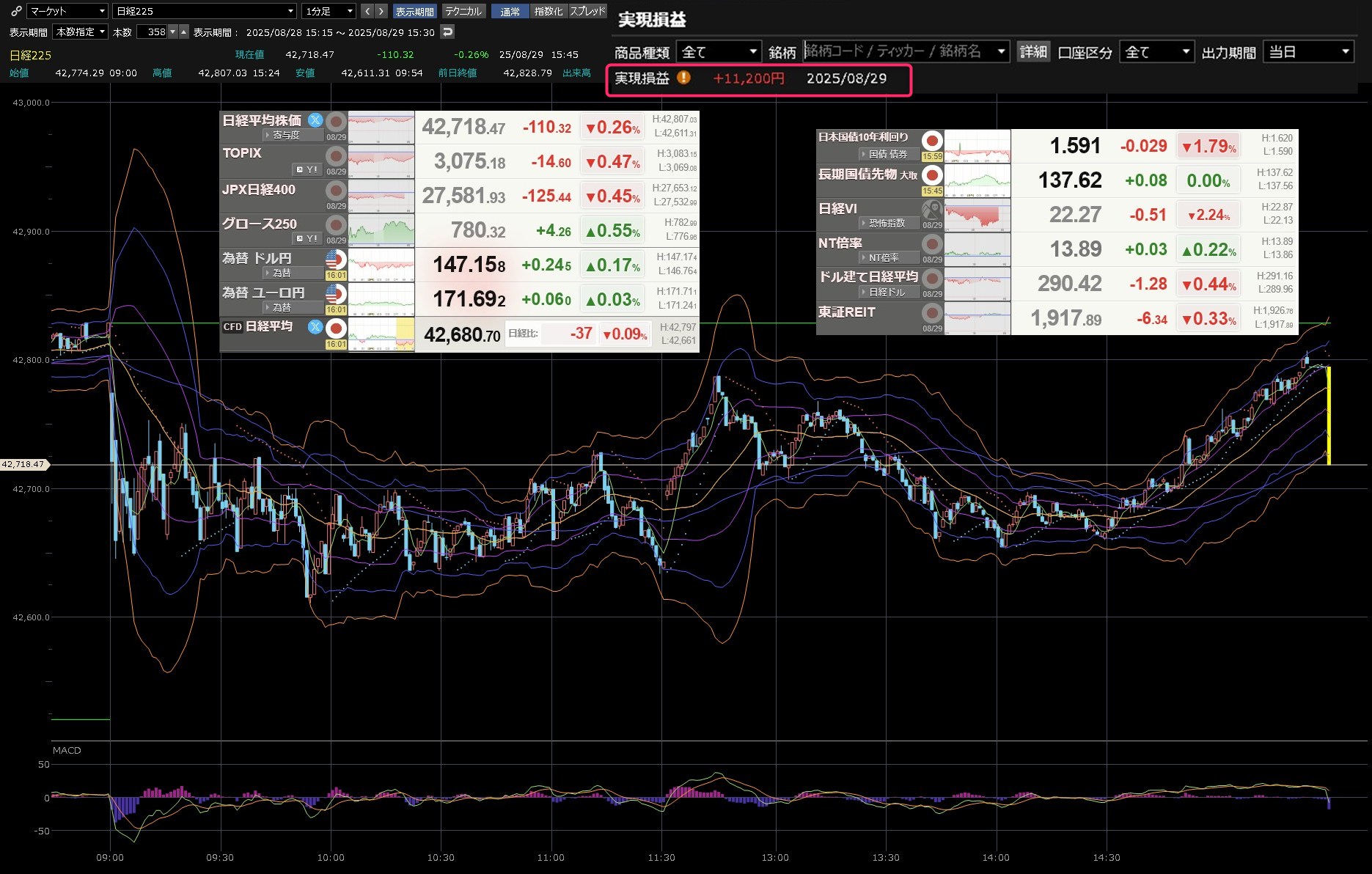Toggle the スプレッド chart mode
Screen dimensions: 1372x874
tap(587, 11)
